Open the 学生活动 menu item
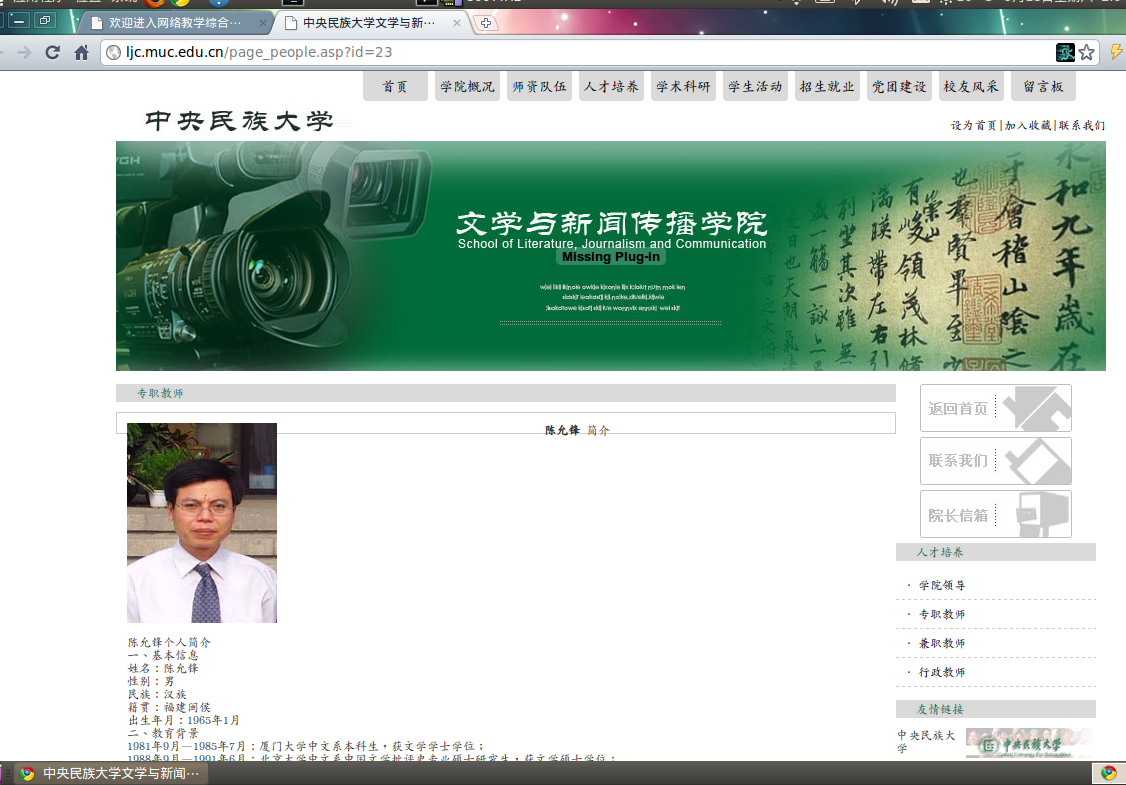This screenshot has width=1126, height=785. tap(755, 86)
